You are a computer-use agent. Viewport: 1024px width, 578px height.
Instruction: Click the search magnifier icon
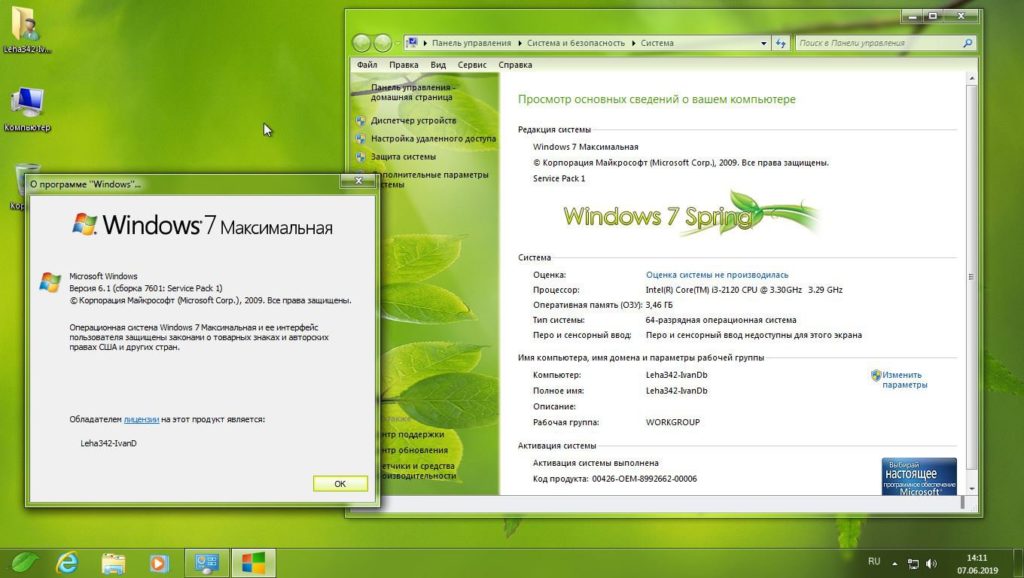pyautogui.click(x=967, y=43)
